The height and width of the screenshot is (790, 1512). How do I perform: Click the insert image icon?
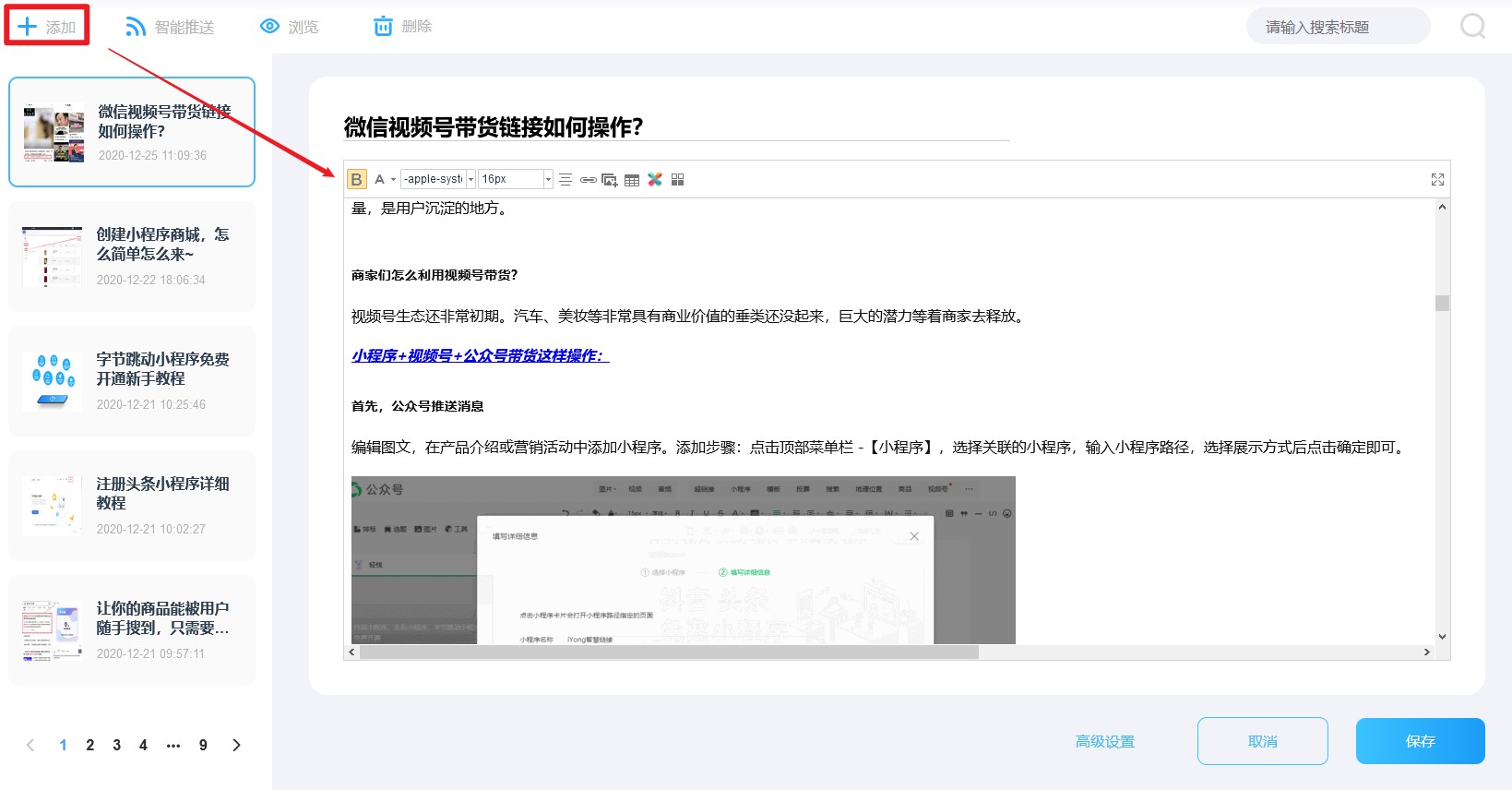610,179
